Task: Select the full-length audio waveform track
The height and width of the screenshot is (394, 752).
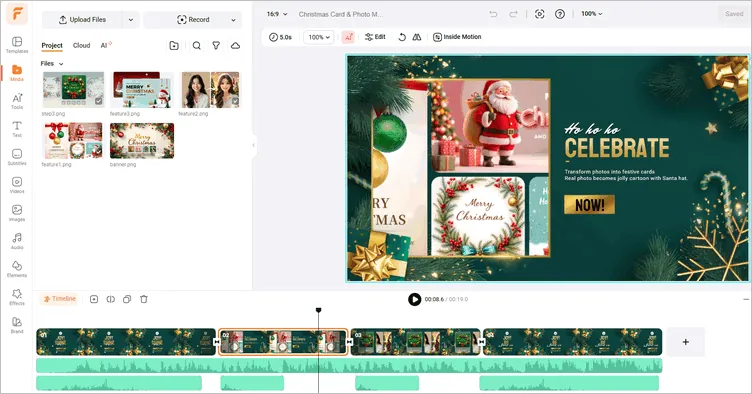Action: (349, 366)
